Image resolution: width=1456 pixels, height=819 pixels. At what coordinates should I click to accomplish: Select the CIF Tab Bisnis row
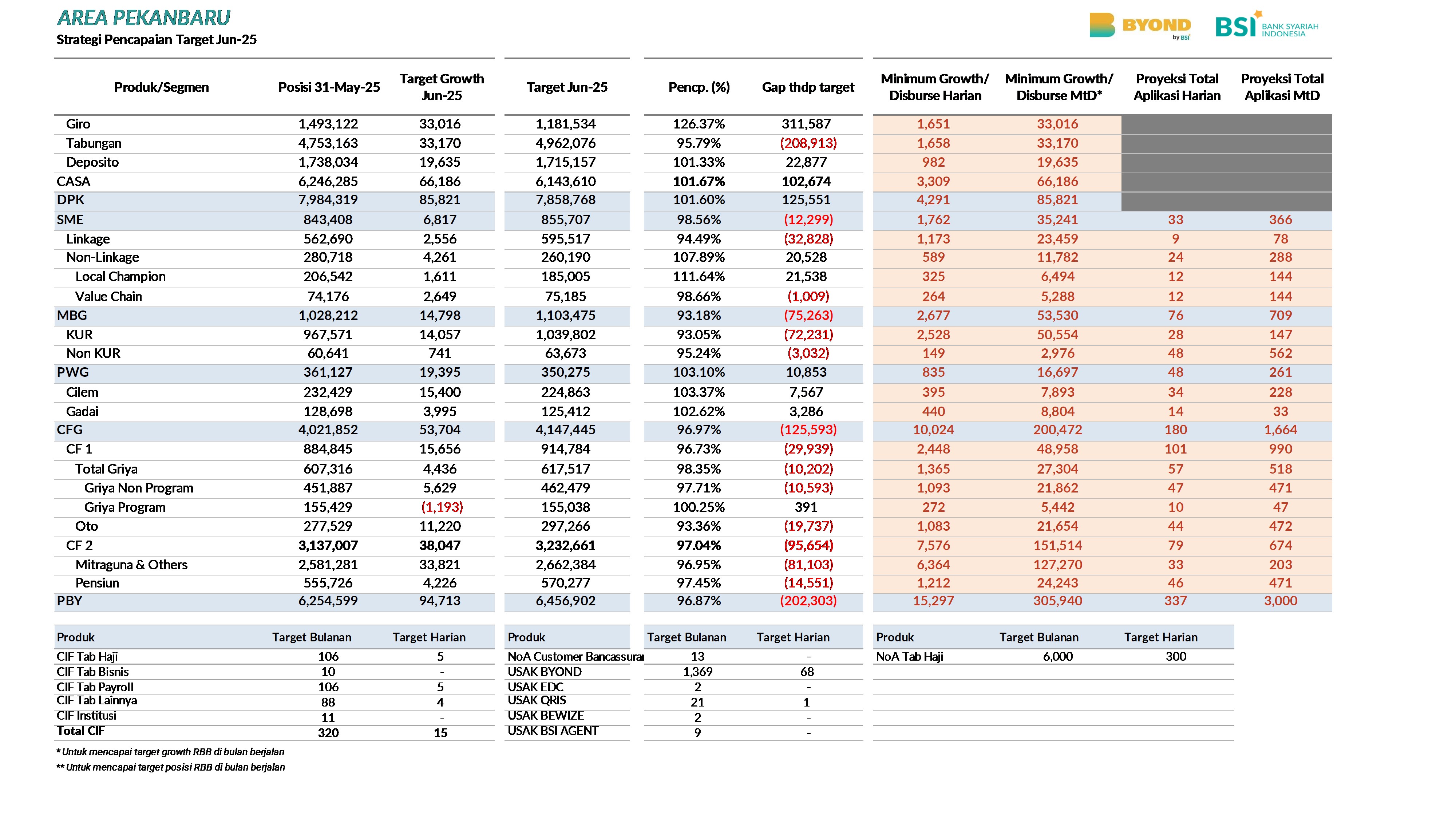coord(274,672)
